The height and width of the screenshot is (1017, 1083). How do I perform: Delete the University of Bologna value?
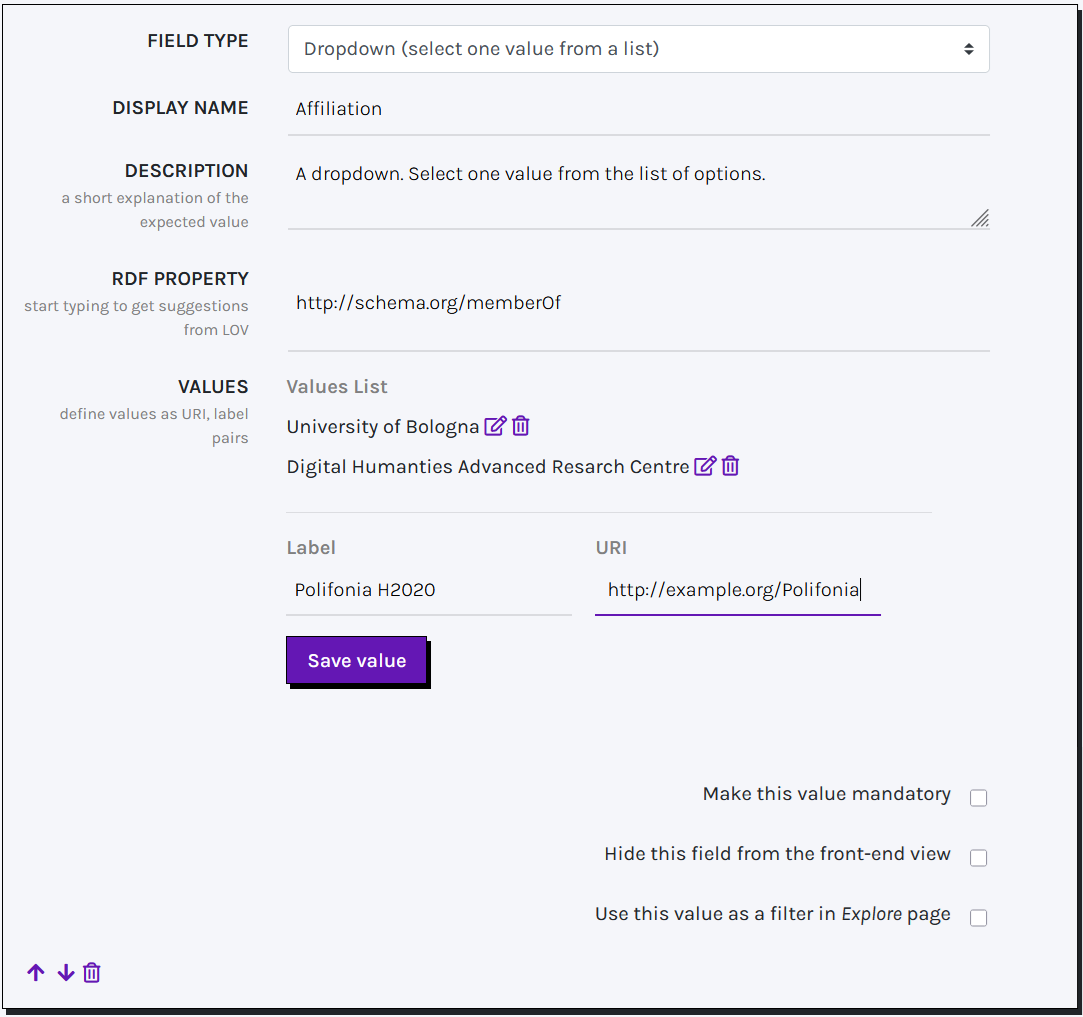tap(521, 427)
